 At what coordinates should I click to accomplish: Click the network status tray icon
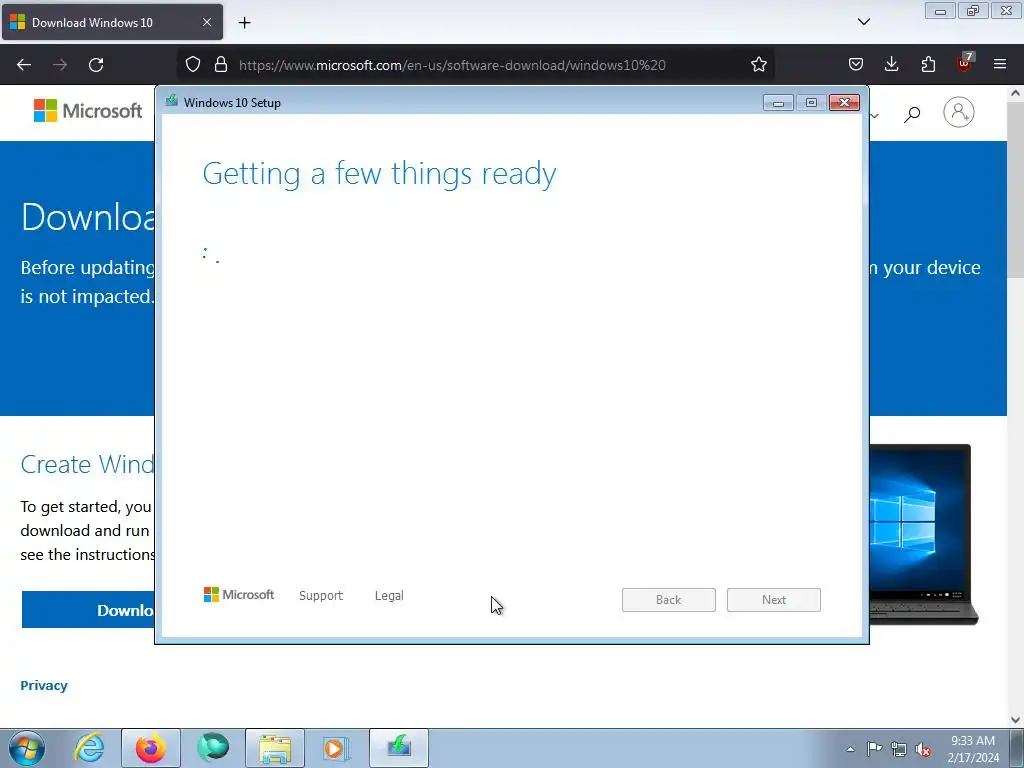(x=899, y=749)
